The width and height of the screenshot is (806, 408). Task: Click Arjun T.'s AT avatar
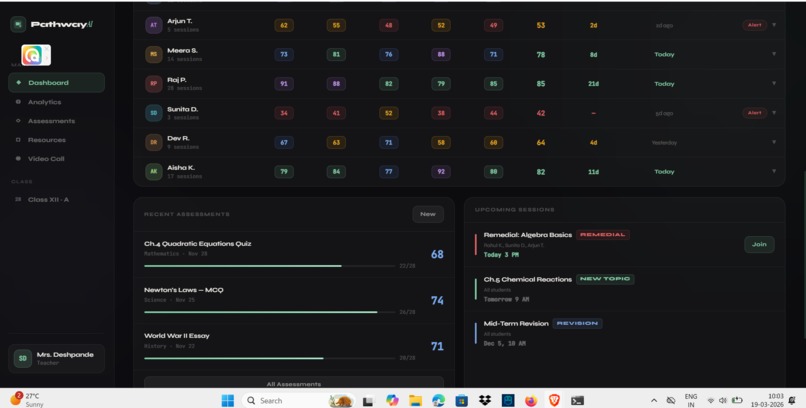pos(154,25)
